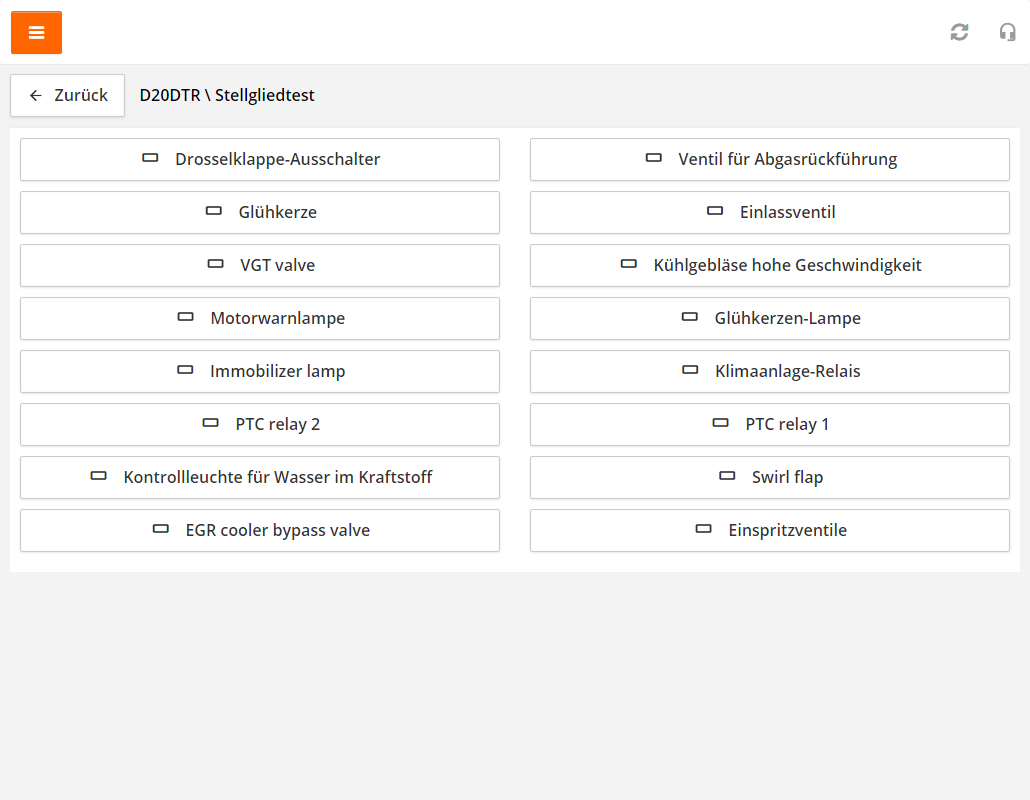1030x800 pixels.
Task: Click the headset support icon
Action: (x=1007, y=32)
